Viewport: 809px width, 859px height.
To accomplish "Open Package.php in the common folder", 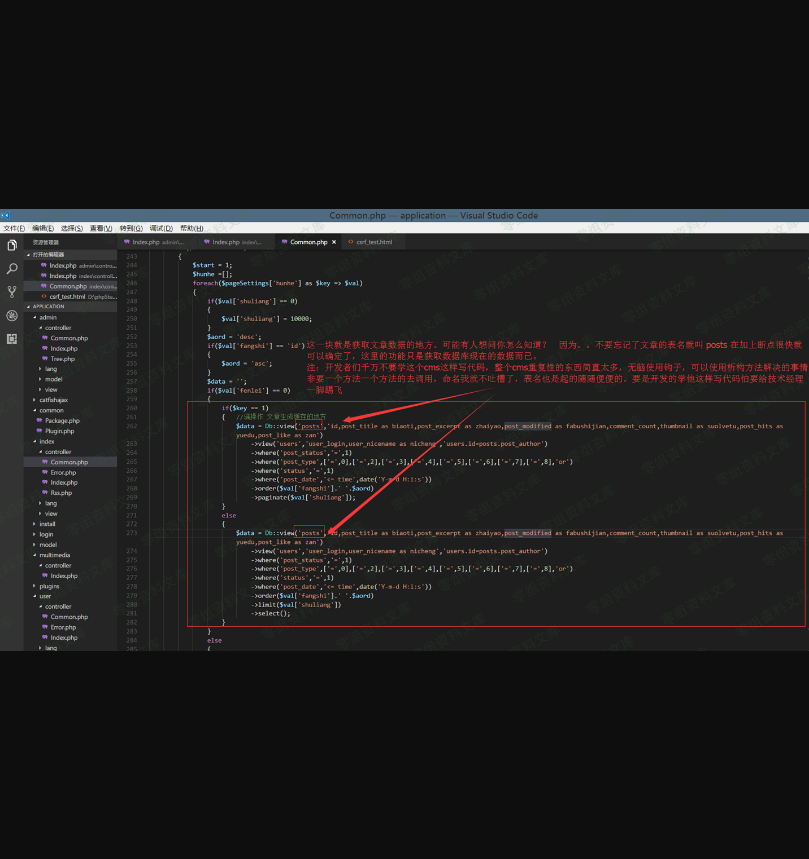I will 62,421.
